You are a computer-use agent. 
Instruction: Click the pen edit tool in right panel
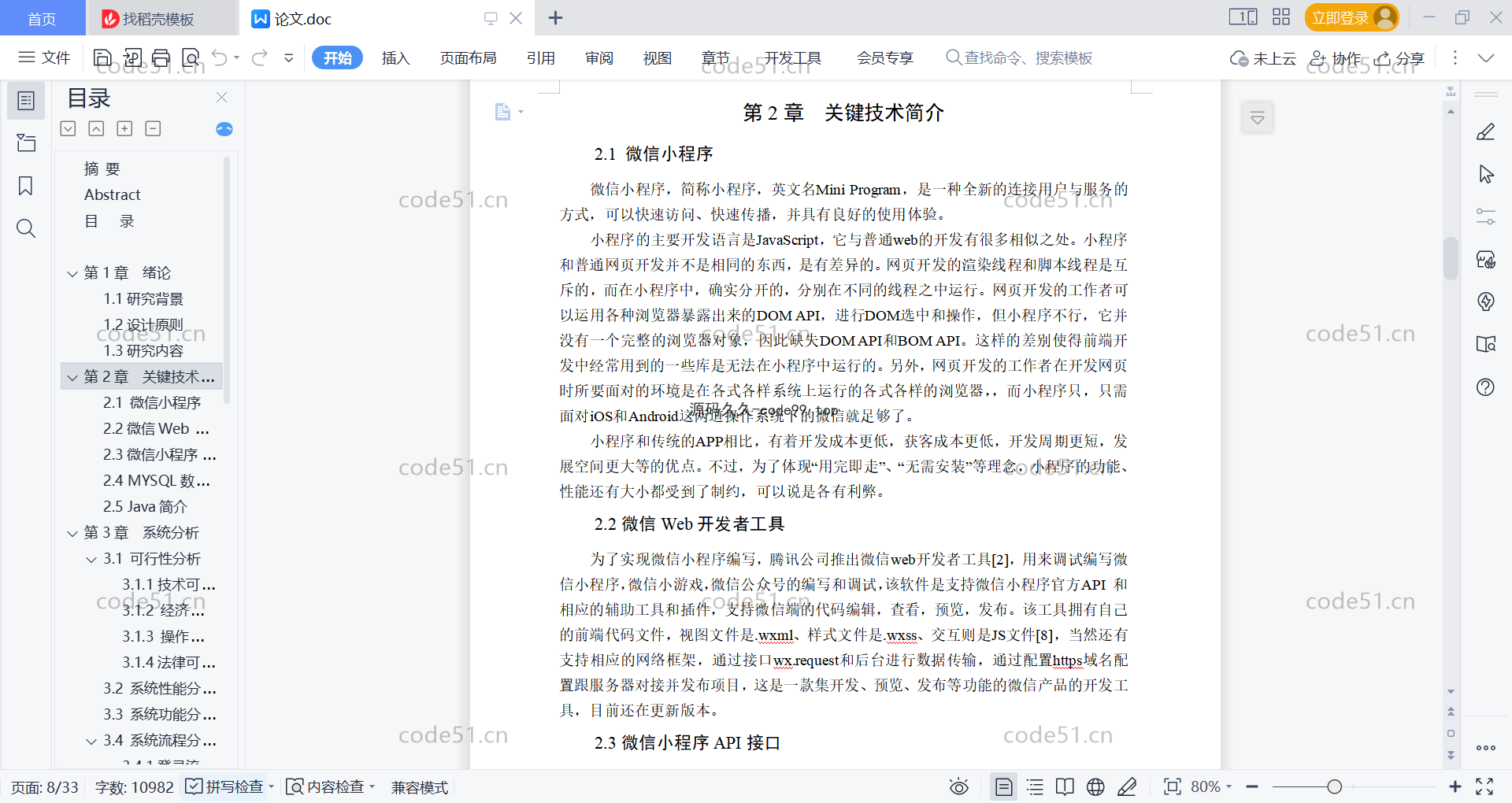[x=1485, y=131]
